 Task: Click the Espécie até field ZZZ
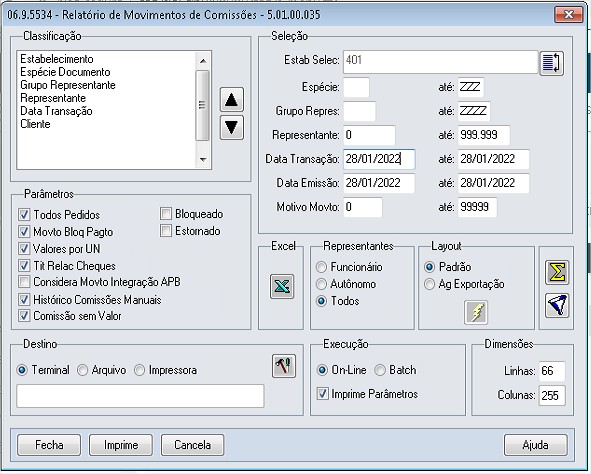[471, 87]
